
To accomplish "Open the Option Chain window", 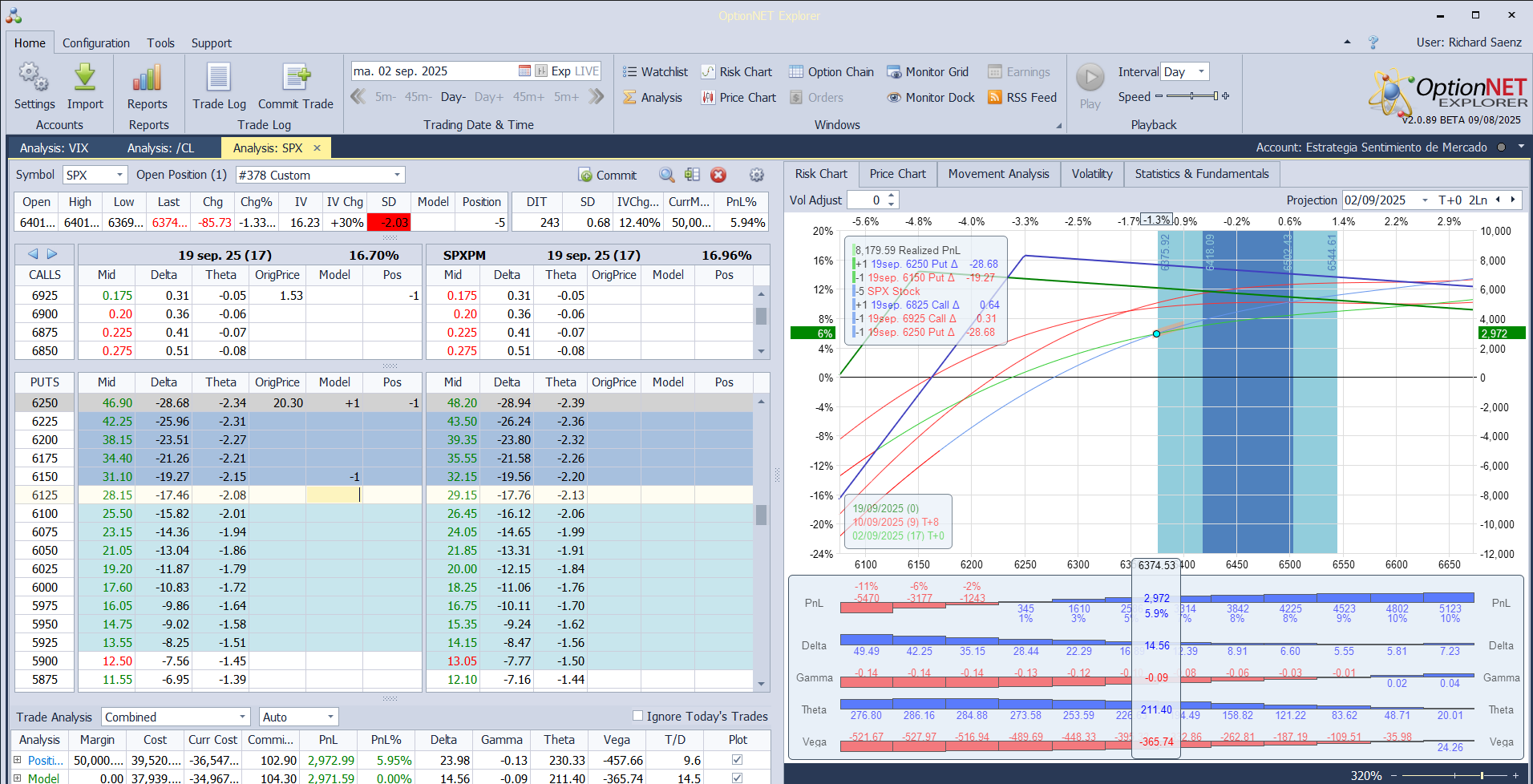I will click(x=831, y=72).
